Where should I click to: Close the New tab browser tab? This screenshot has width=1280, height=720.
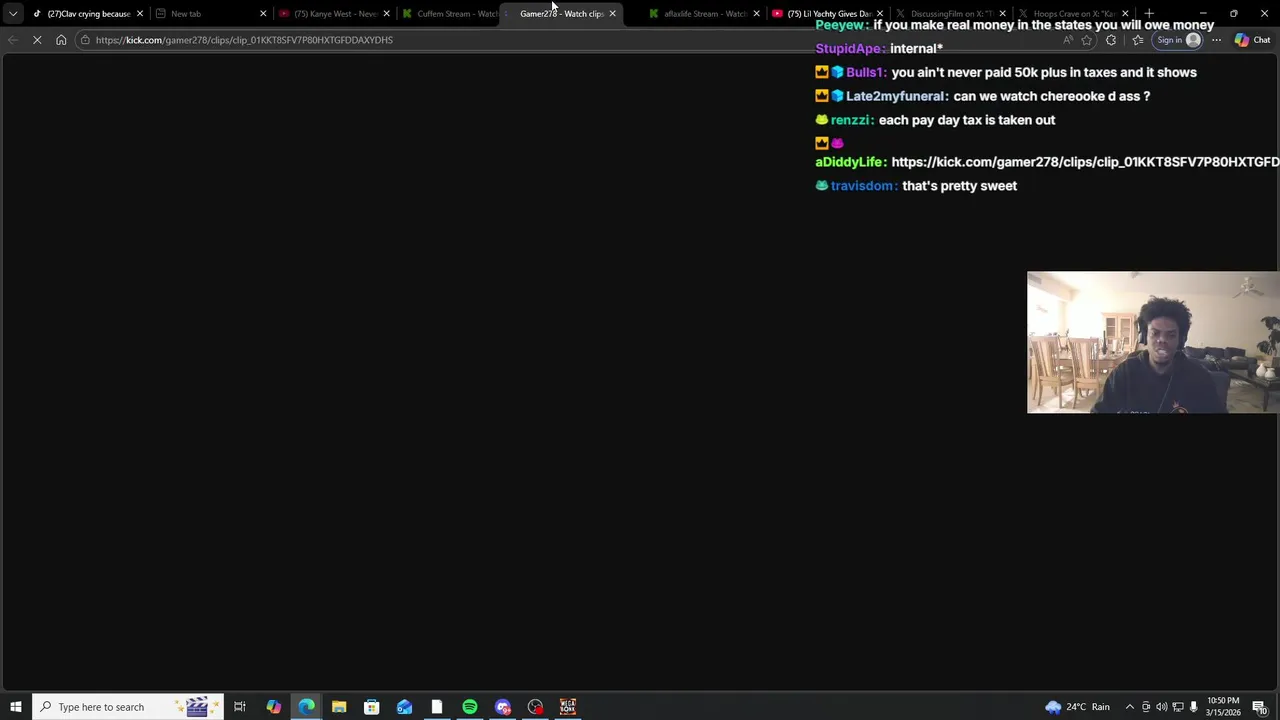click(263, 13)
